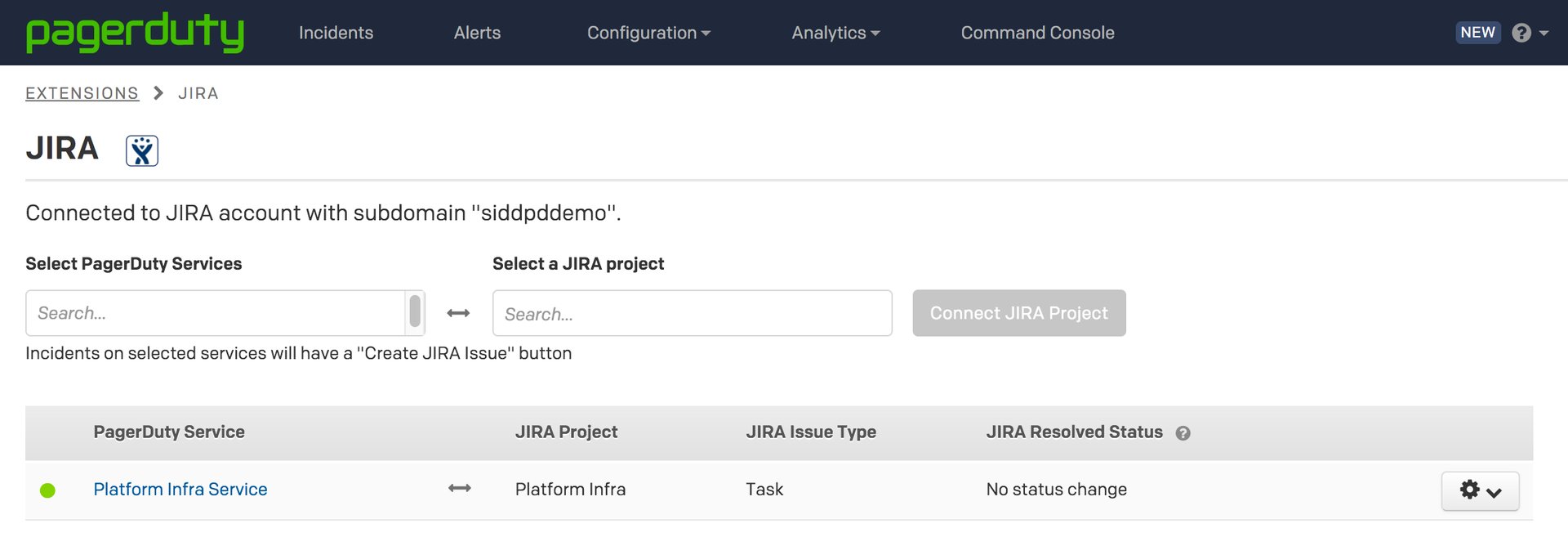Click the PagerDuty Service column header

tap(169, 432)
